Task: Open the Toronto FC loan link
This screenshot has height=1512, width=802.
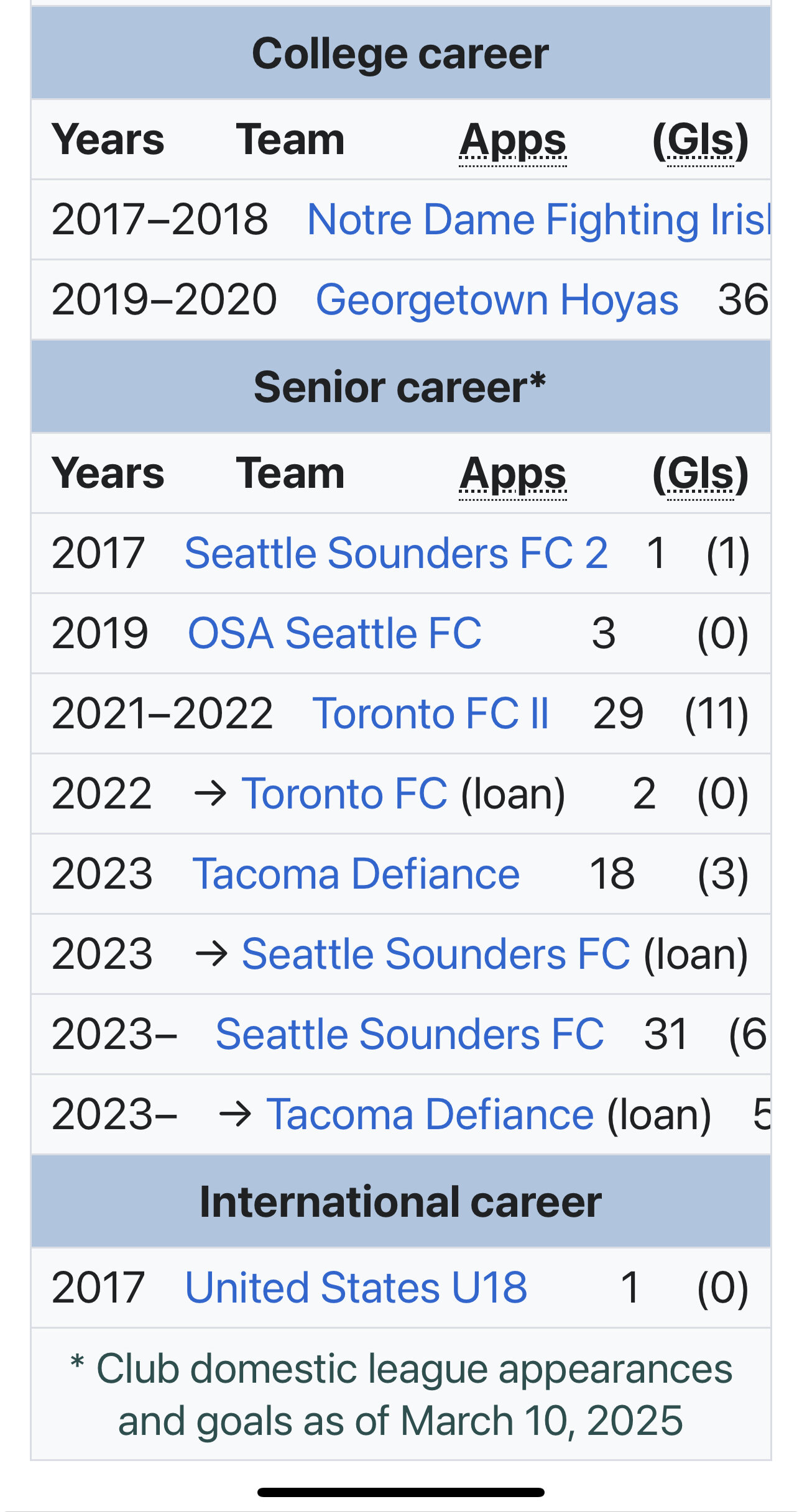Action: [344, 794]
